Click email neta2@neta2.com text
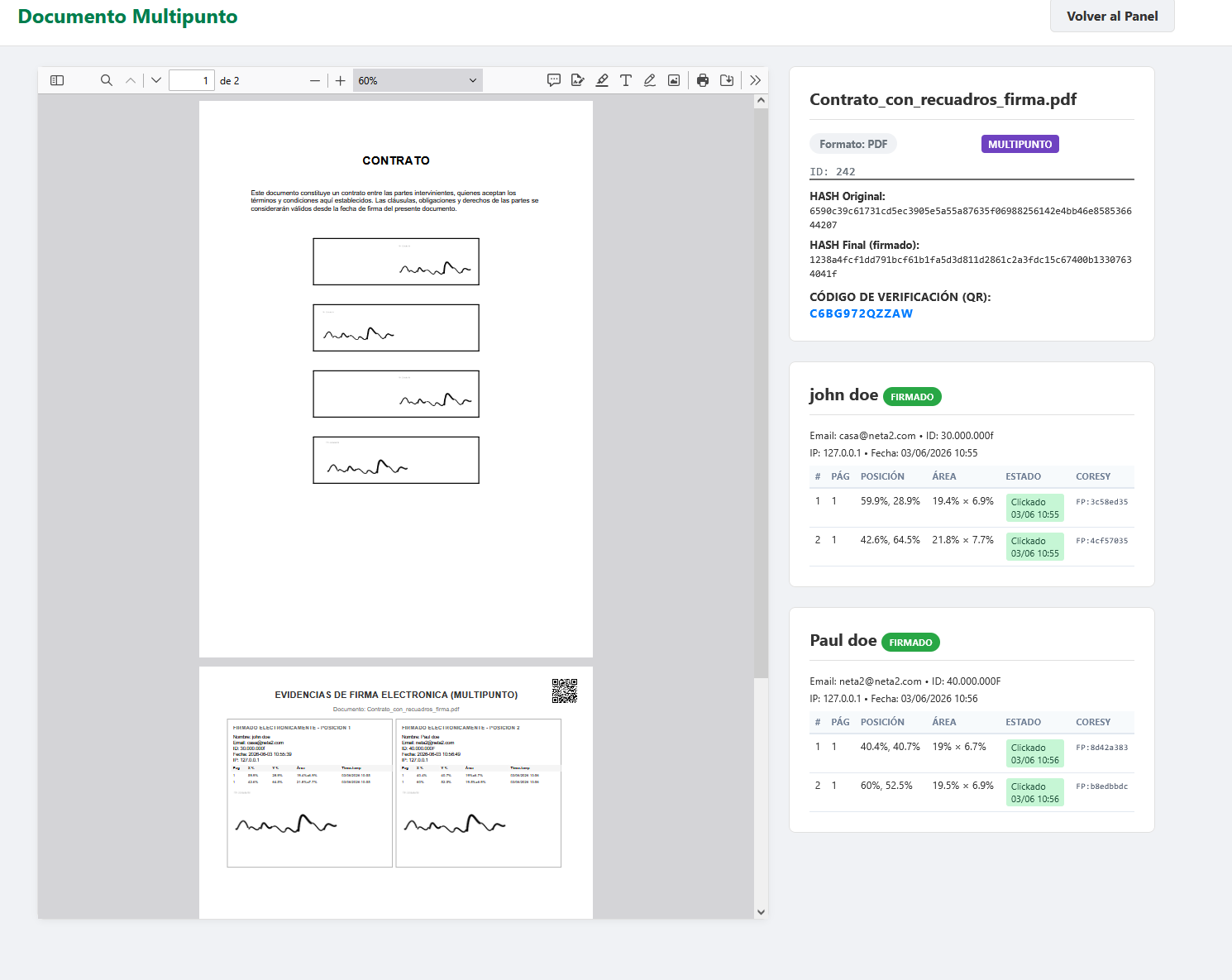 [880, 681]
